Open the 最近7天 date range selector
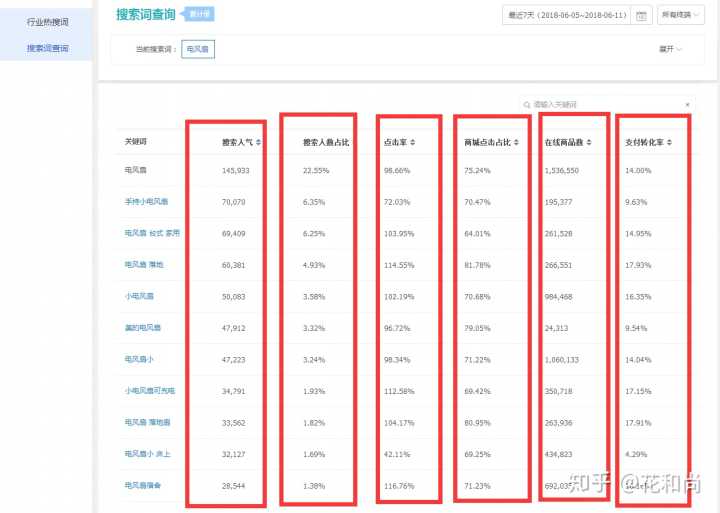This screenshot has width=720, height=513. pos(567,15)
